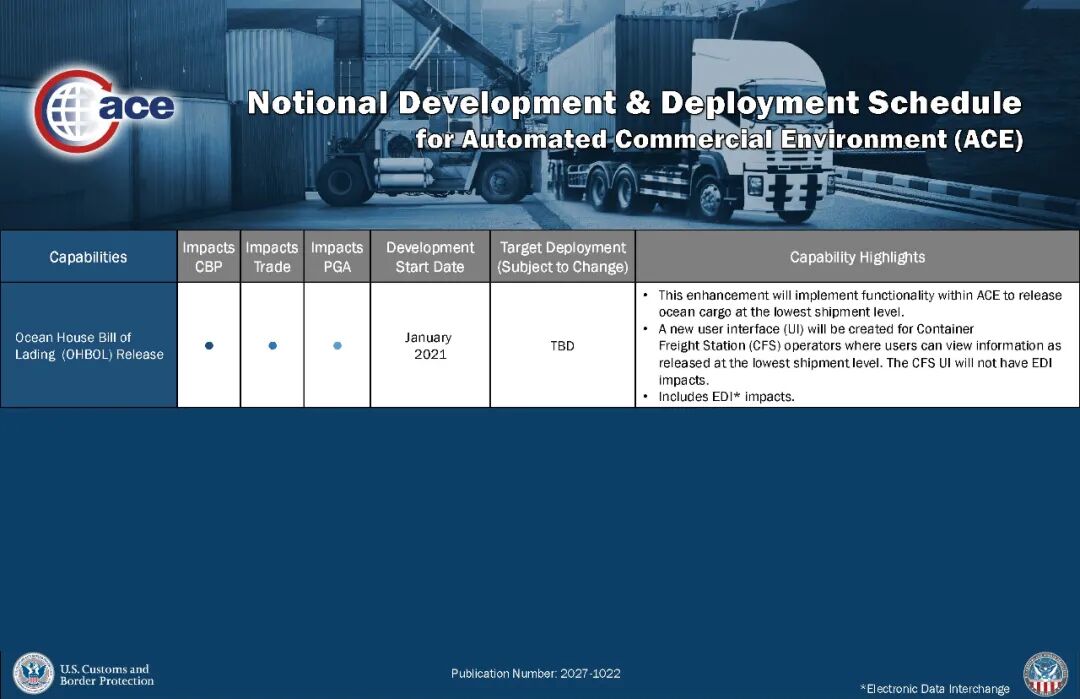Click the Impacts Trade dot indicator
Viewport: 1080px width, 699px height.
[273, 346]
